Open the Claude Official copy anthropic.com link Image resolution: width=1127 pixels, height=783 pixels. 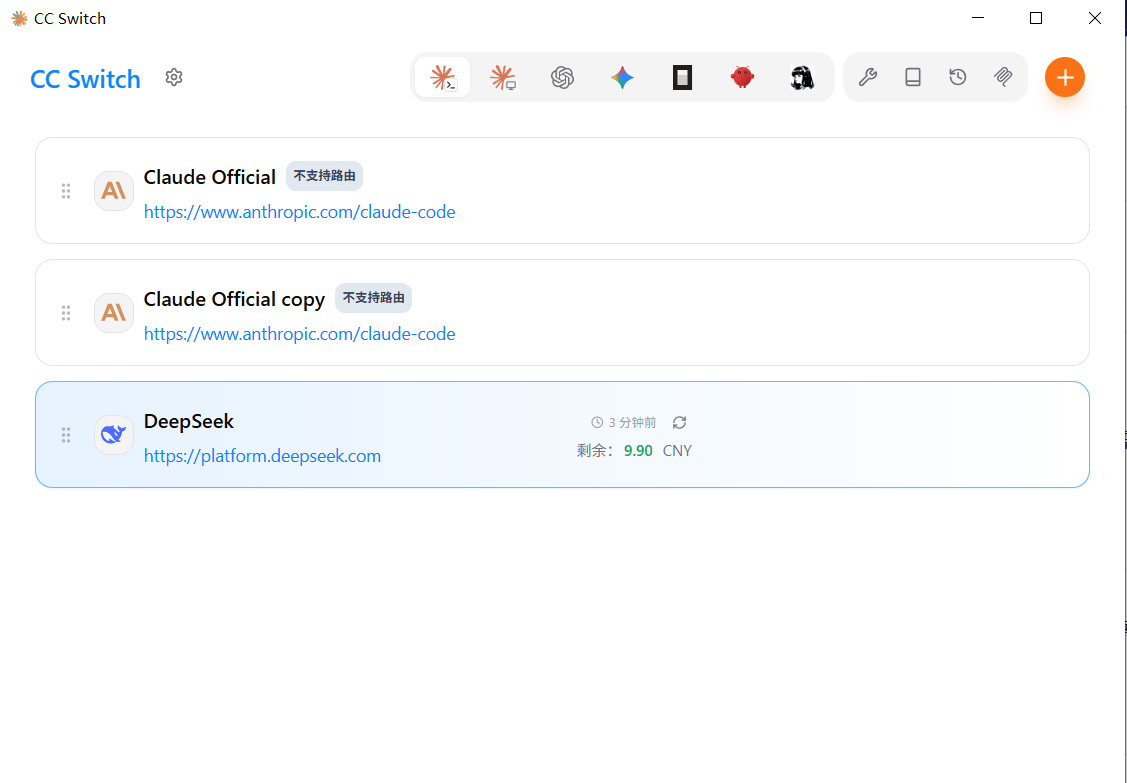300,334
